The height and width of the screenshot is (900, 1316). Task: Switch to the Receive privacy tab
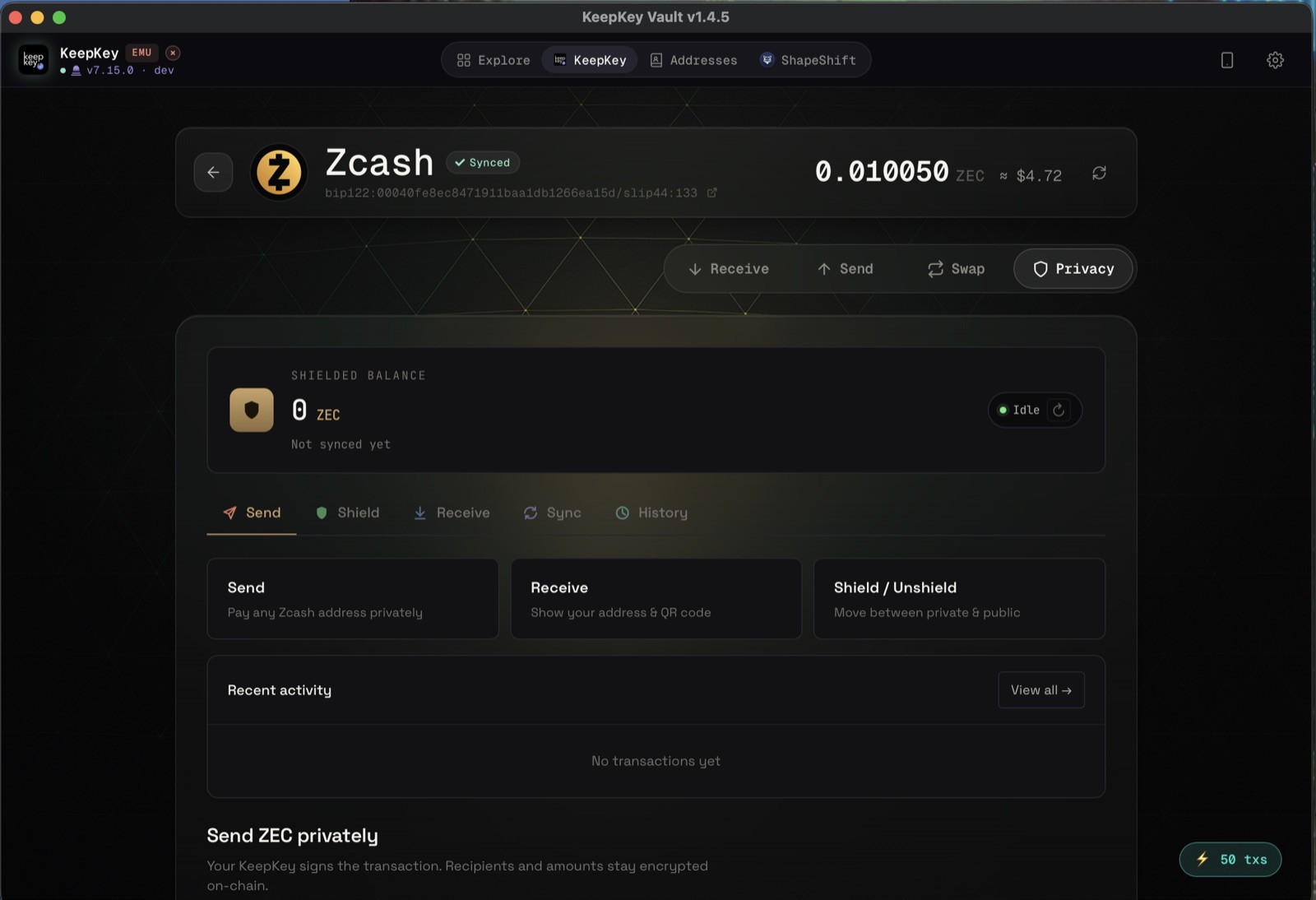[x=452, y=513]
